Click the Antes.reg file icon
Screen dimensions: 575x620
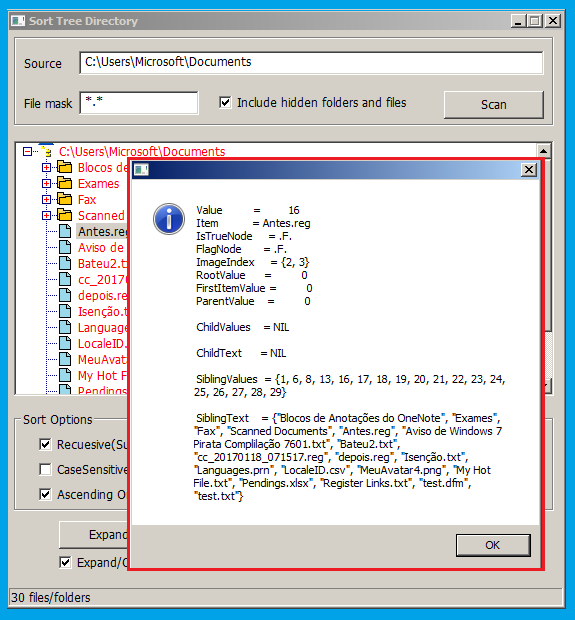[x=65, y=231]
